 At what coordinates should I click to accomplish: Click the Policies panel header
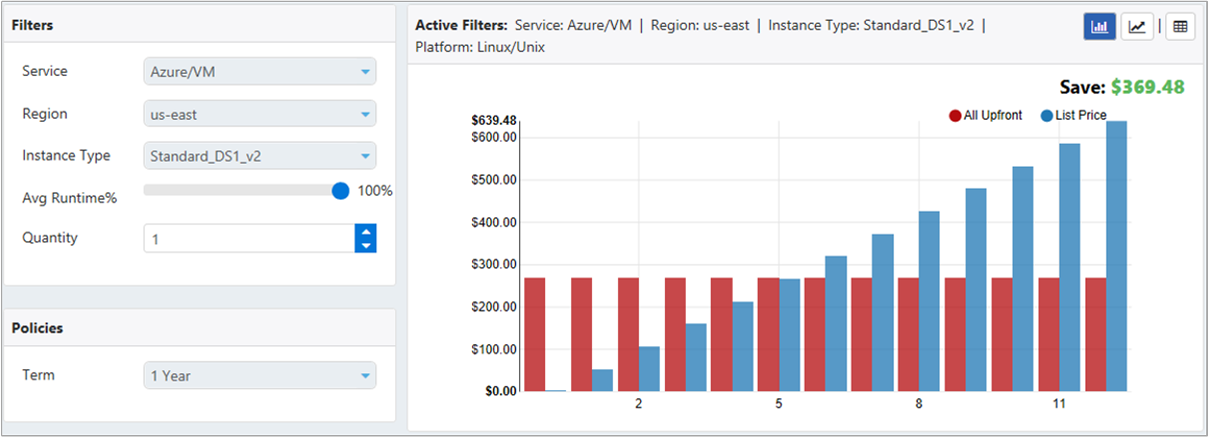(x=200, y=328)
